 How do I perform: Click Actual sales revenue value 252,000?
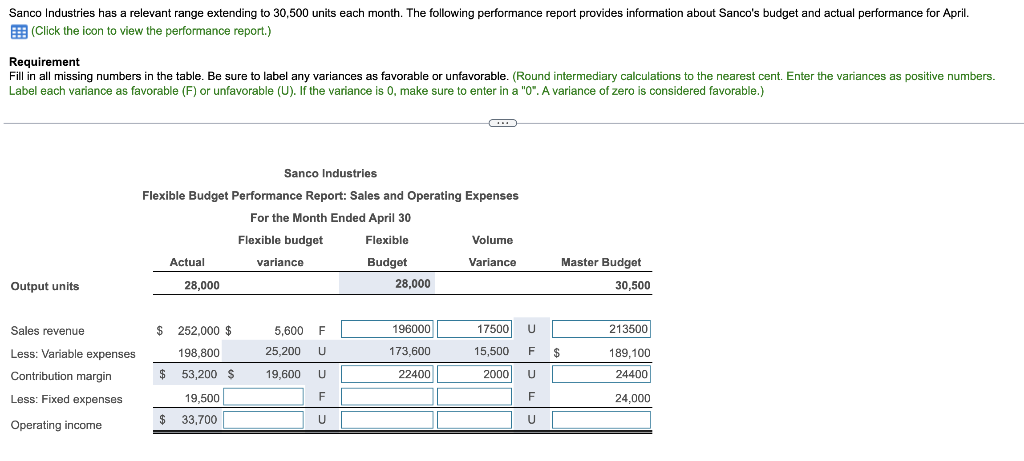point(199,331)
